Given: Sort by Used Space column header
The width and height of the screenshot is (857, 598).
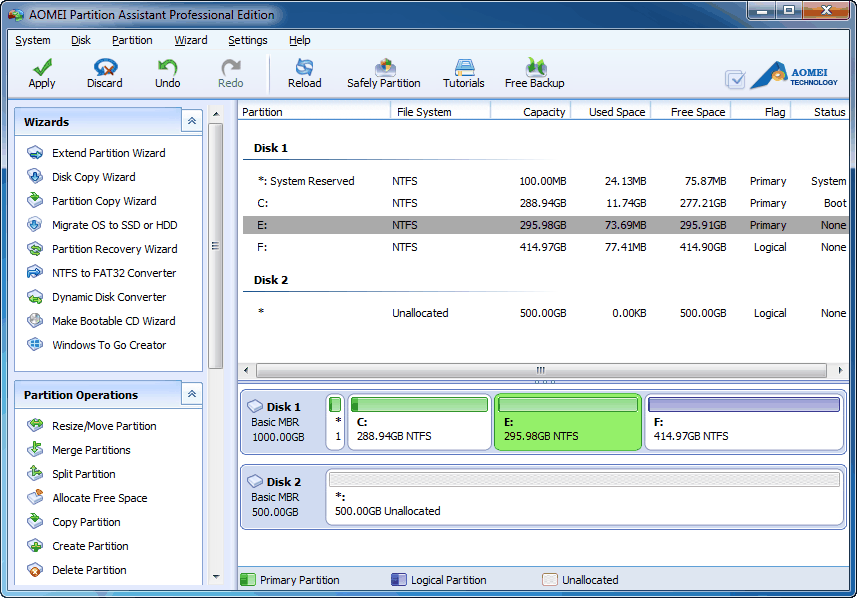Looking at the screenshot, I should coord(611,112).
